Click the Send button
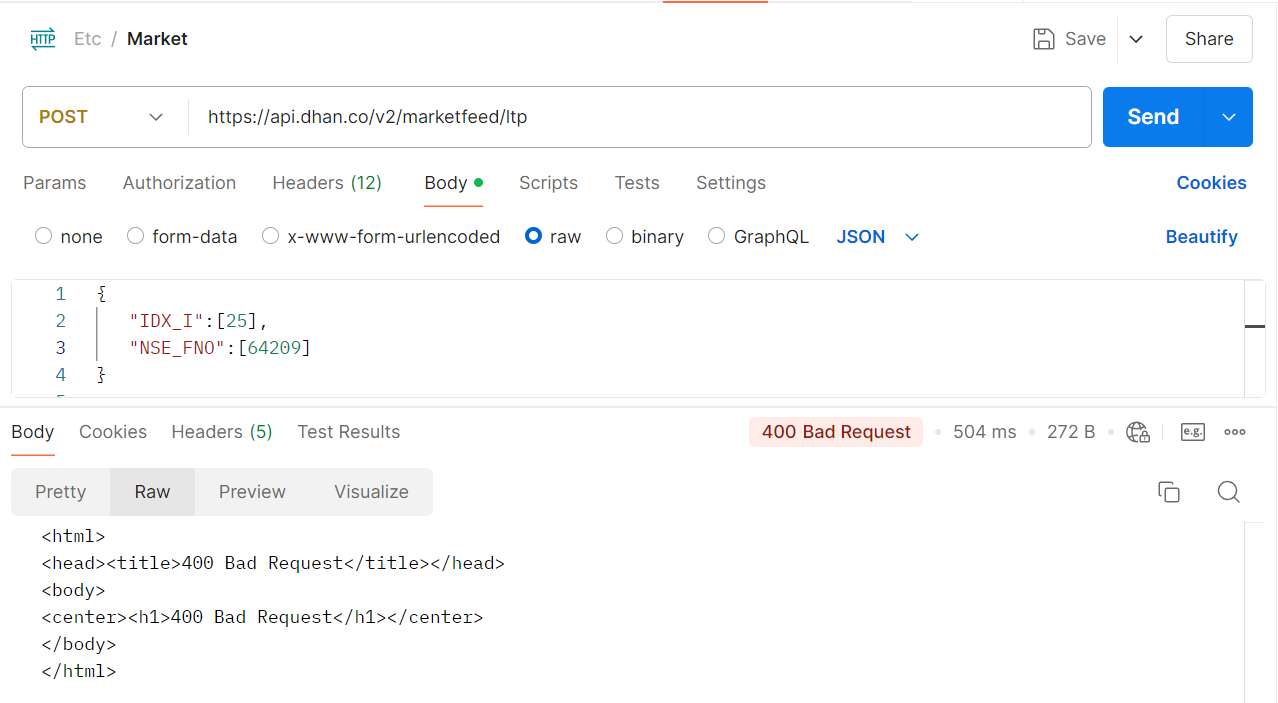This screenshot has width=1278, height=703. (x=1153, y=117)
